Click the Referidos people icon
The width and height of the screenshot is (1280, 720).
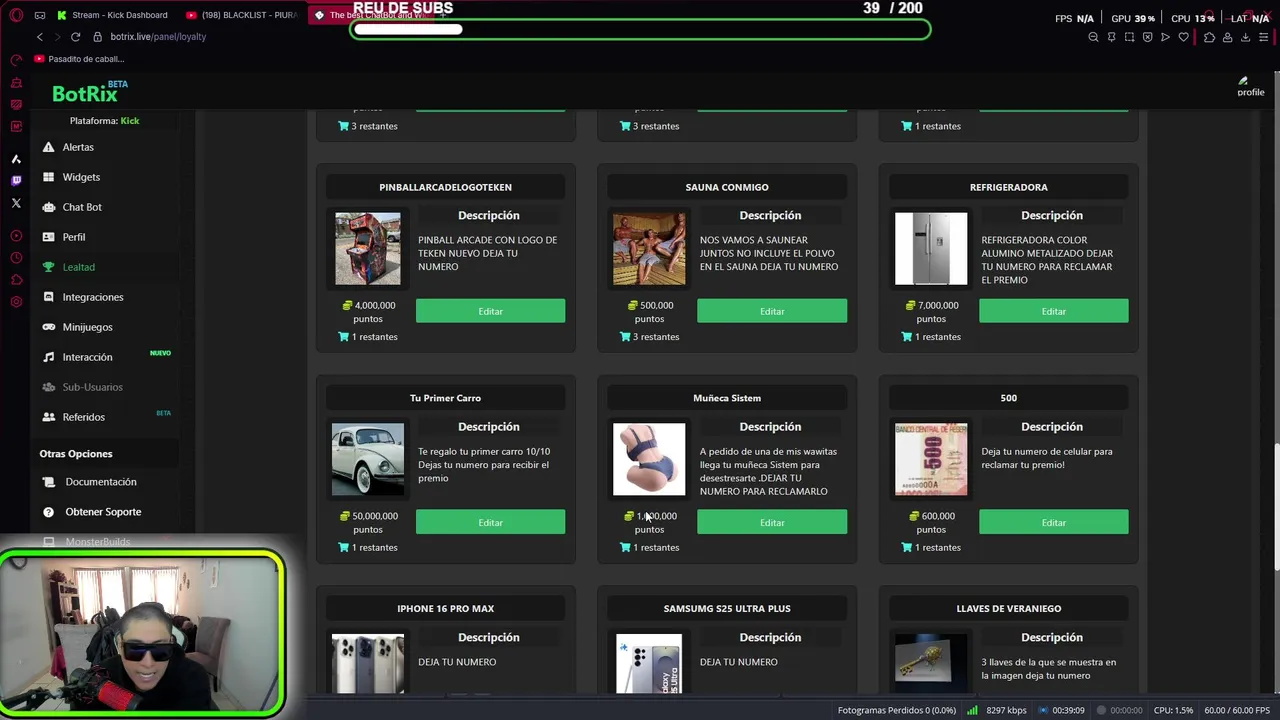(48, 417)
